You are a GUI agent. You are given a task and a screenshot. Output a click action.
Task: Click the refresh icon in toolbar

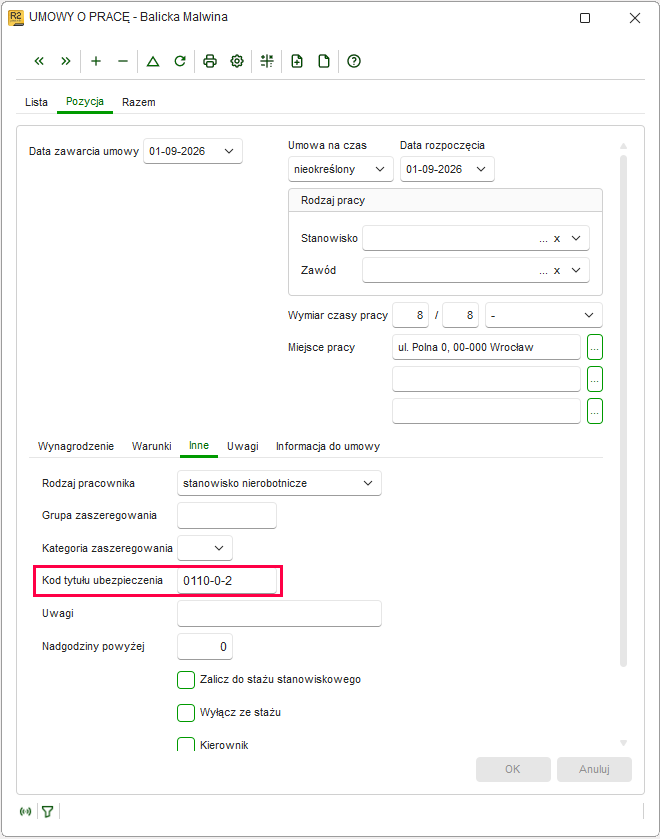(180, 61)
